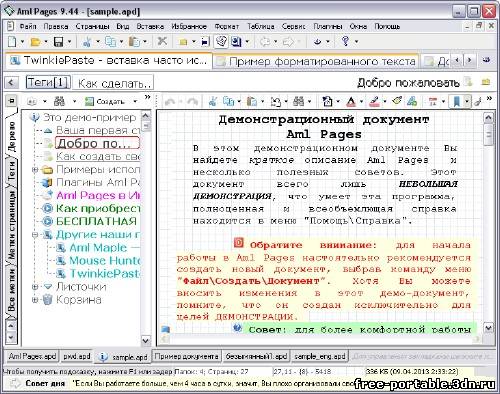The height and width of the screenshot is (394, 500).
Task: Click the binoculars Find icon in editor toolbar
Action: point(299,101)
